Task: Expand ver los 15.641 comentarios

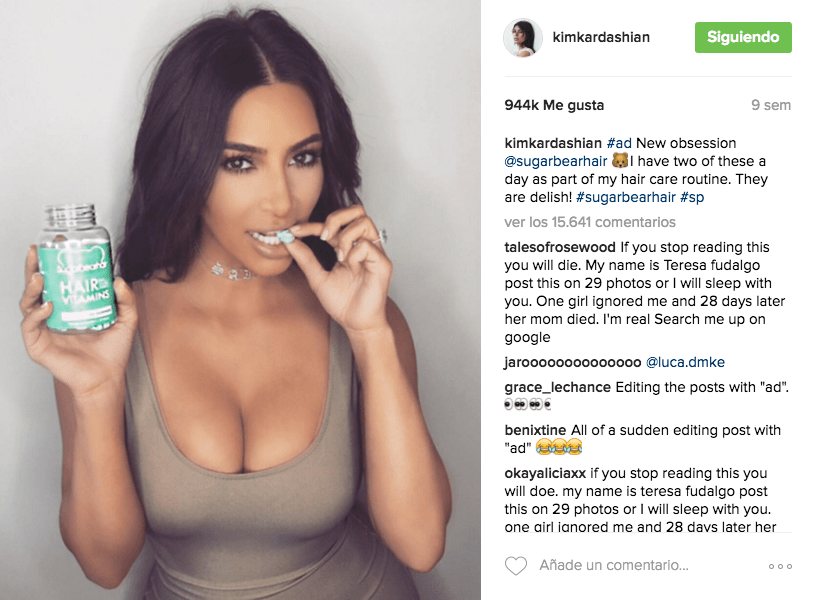Action: tap(590, 222)
